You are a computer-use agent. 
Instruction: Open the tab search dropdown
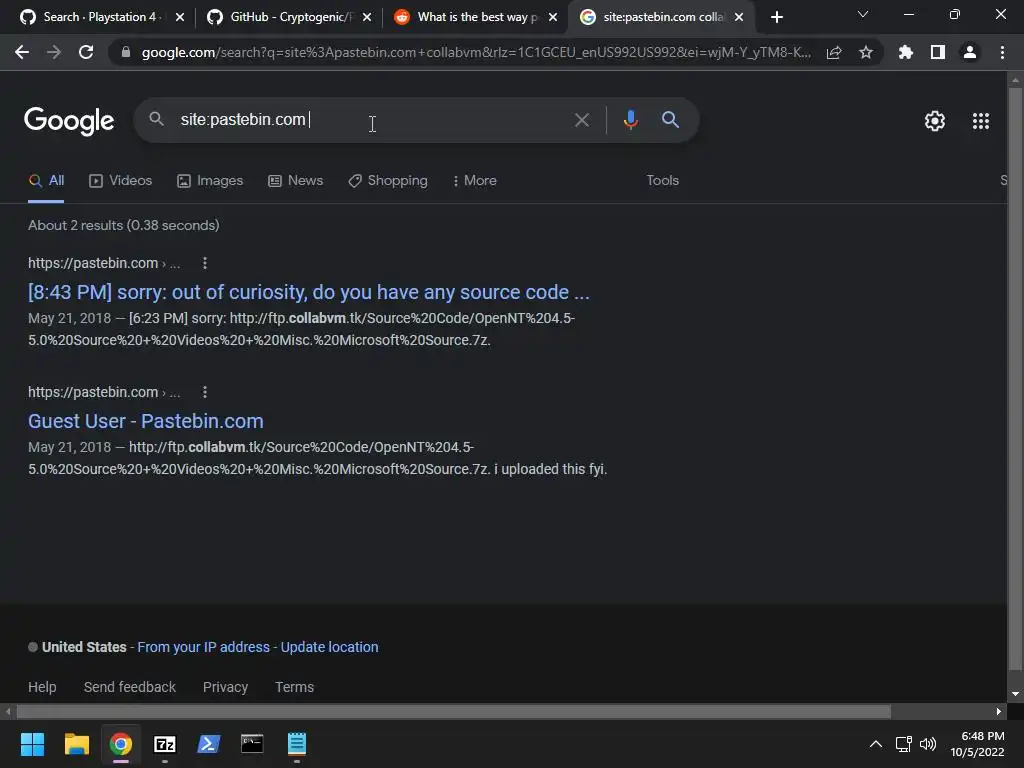point(863,14)
